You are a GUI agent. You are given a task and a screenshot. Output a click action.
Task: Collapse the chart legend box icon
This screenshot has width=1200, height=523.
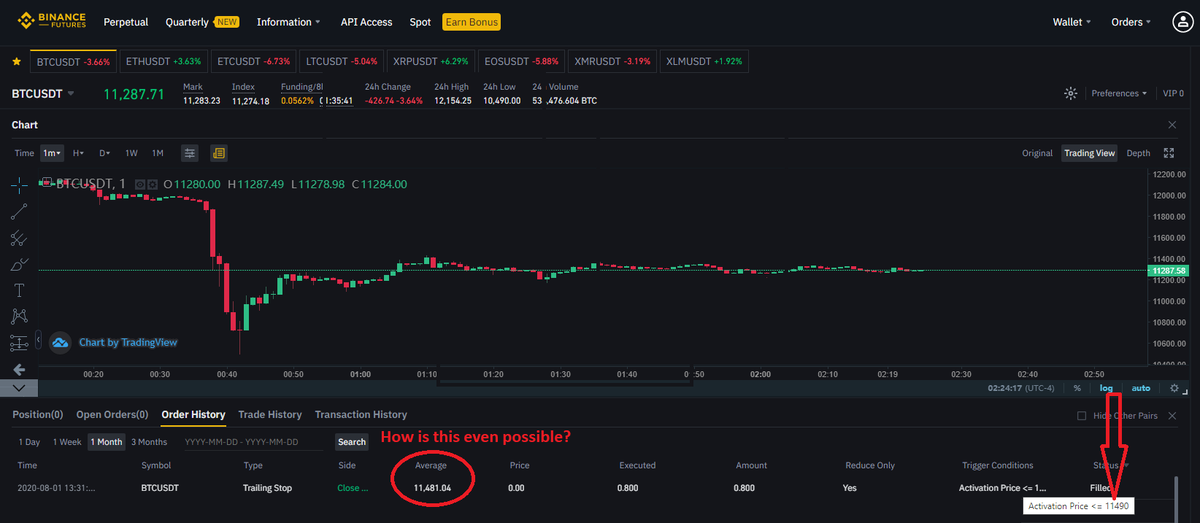(45, 183)
